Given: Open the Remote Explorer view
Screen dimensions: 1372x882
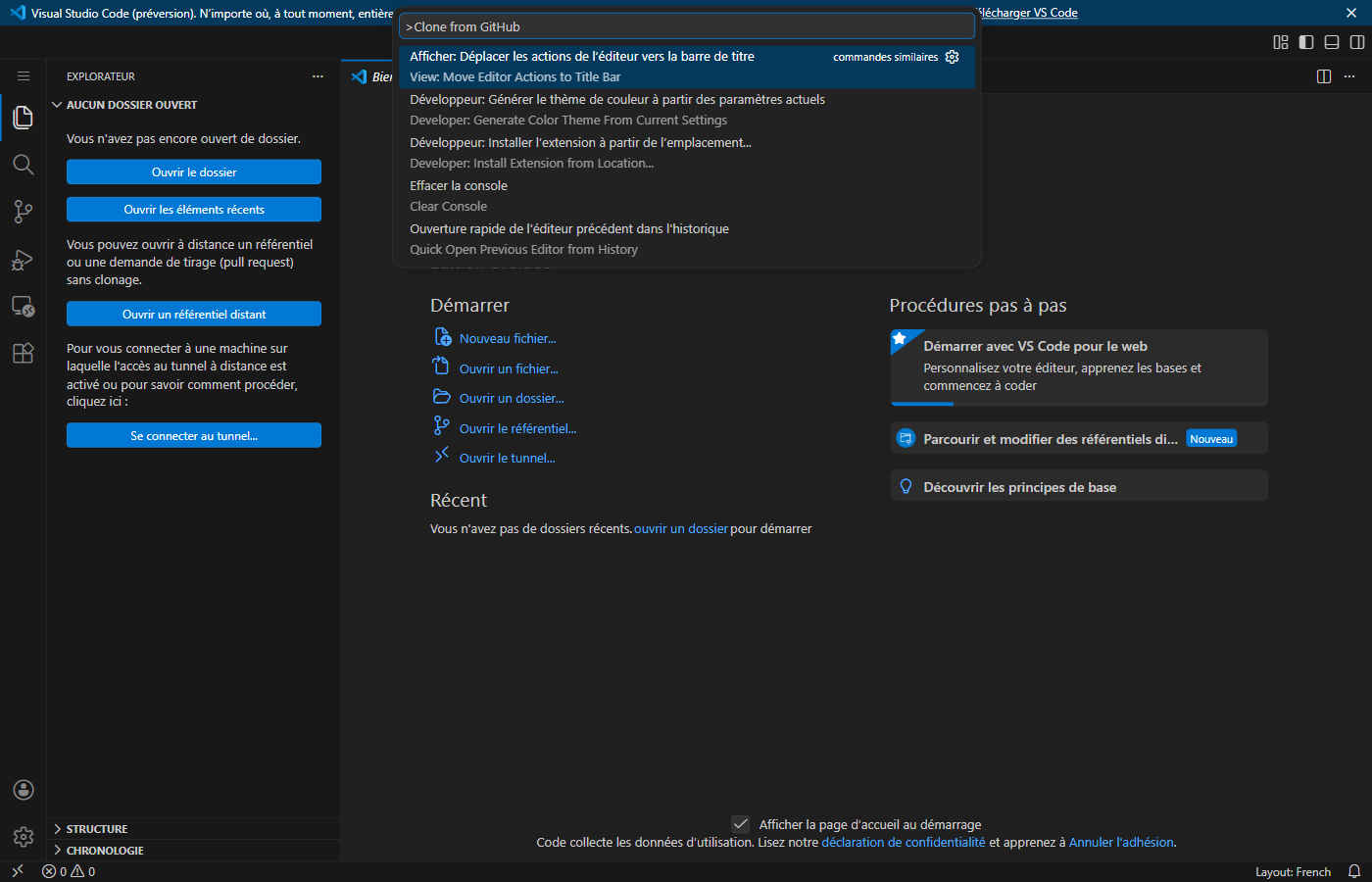Looking at the screenshot, I should [23, 306].
